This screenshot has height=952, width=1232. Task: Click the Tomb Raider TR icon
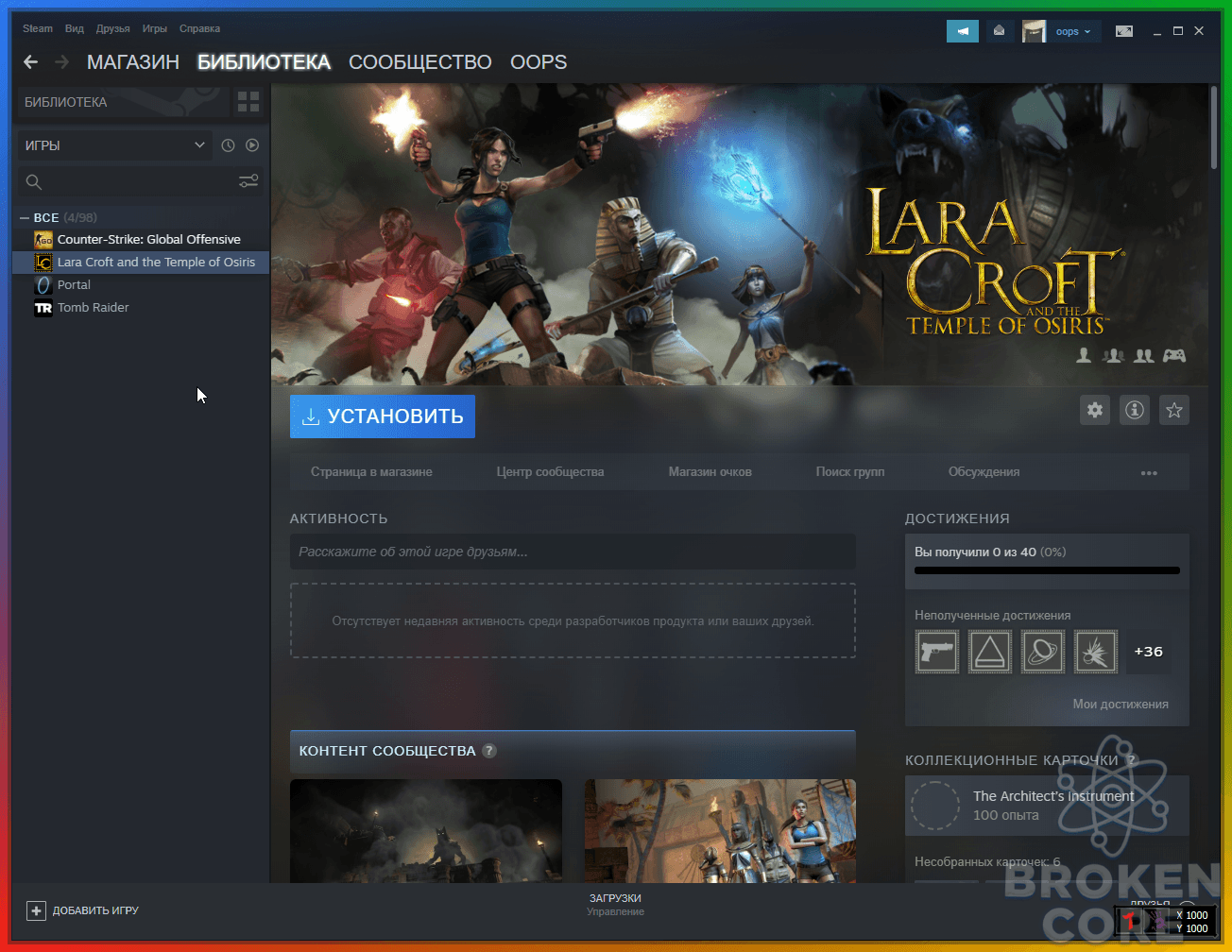43,307
